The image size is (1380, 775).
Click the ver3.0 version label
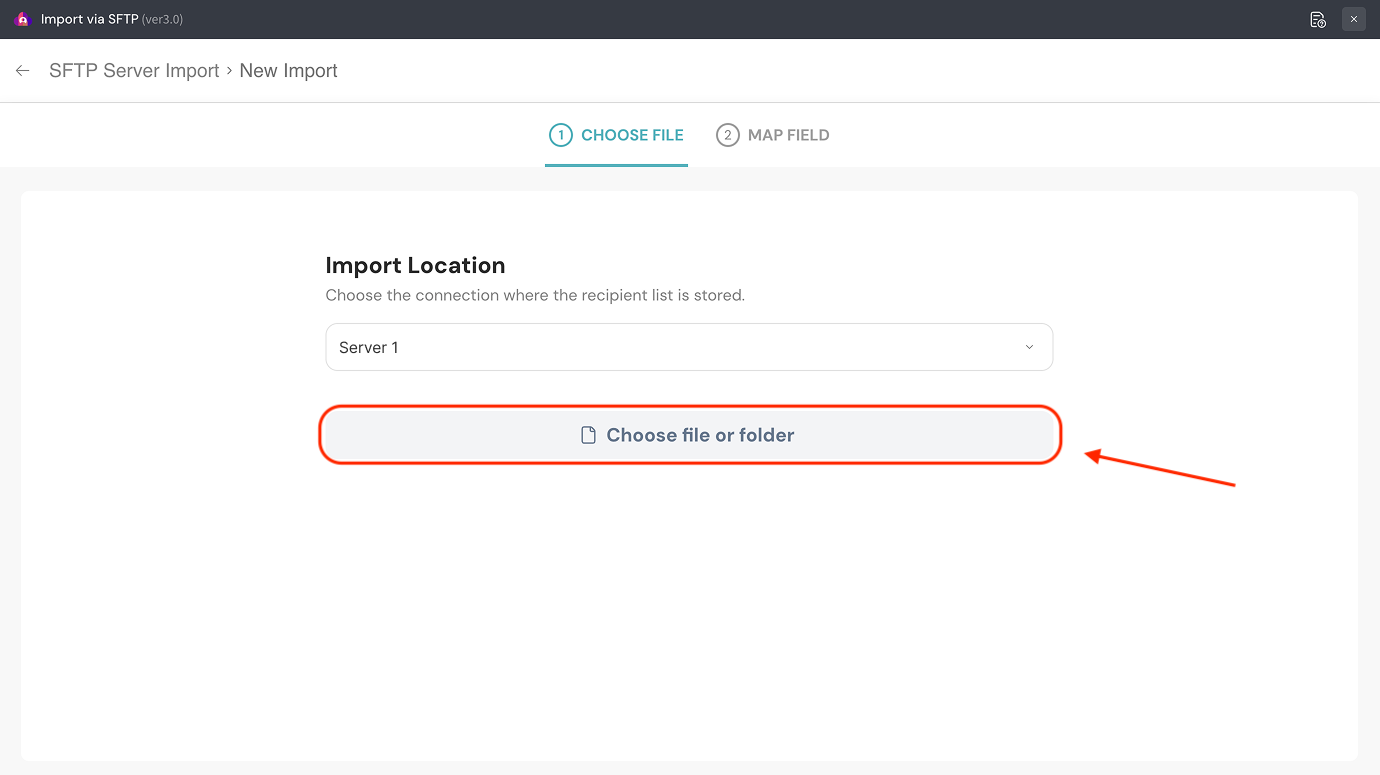point(162,19)
